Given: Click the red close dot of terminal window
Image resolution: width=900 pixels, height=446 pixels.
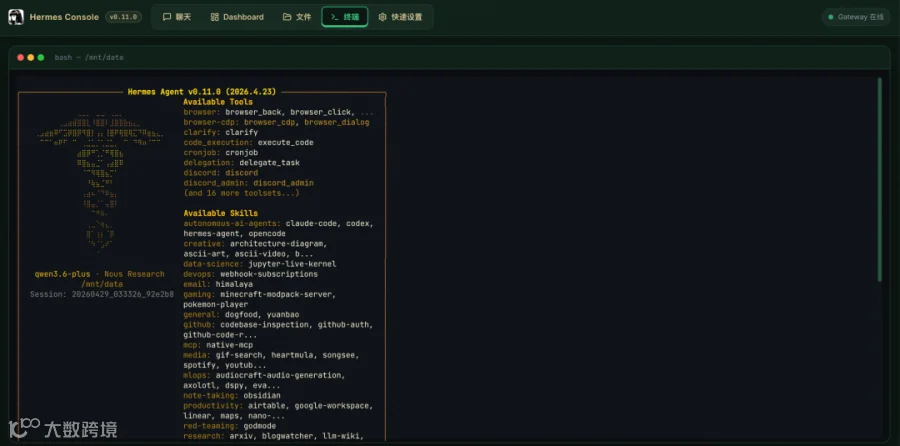Looking at the screenshot, I should coord(21,57).
